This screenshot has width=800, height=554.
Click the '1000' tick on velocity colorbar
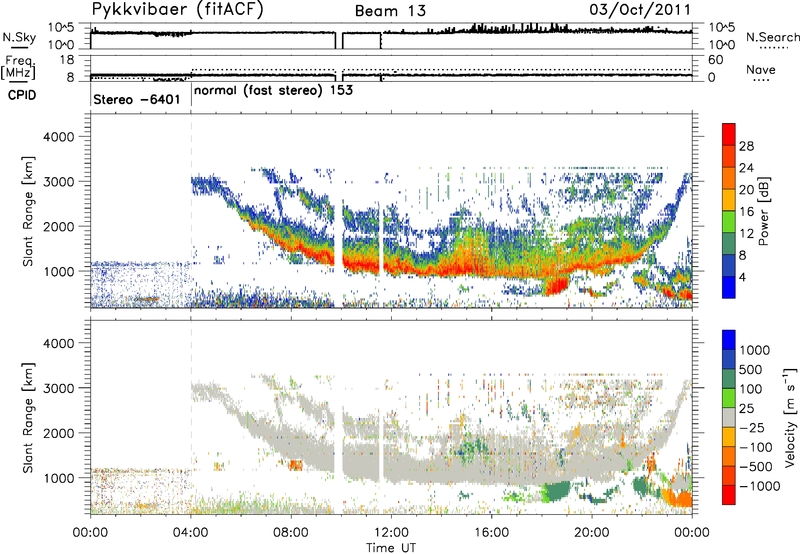pyautogui.click(x=755, y=350)
